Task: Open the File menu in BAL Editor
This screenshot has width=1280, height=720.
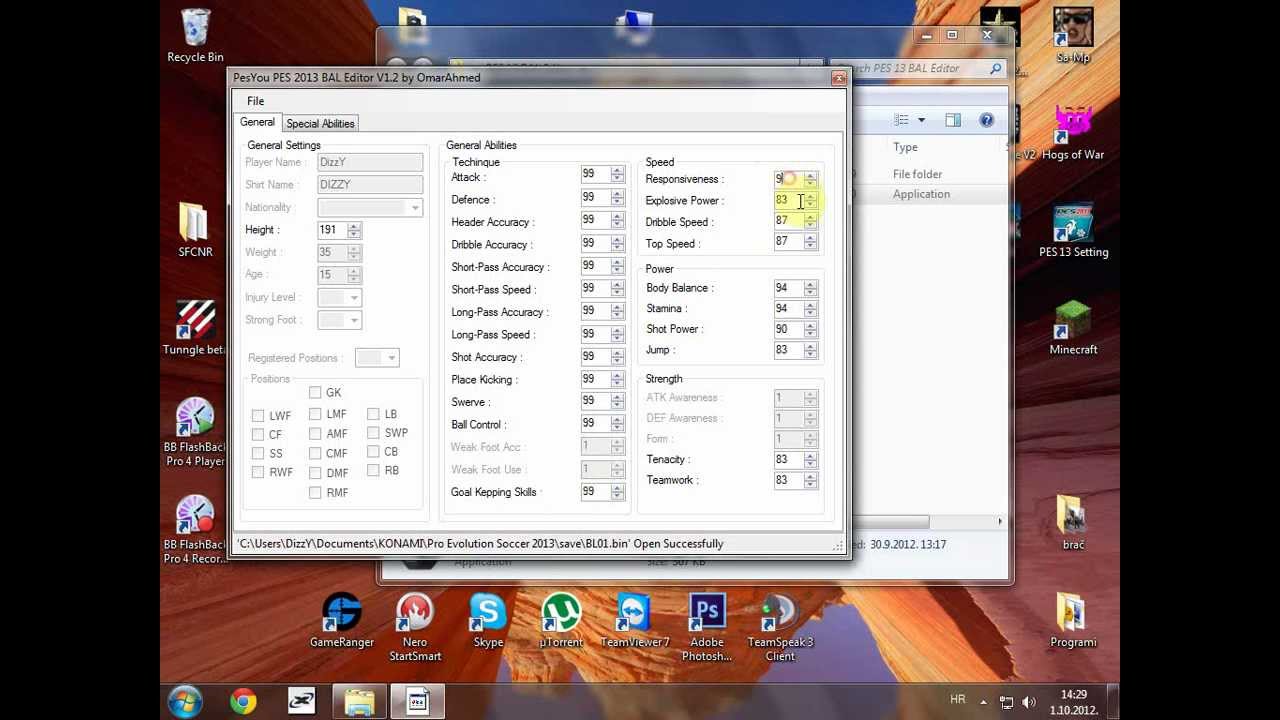Action: pos(255,101)
